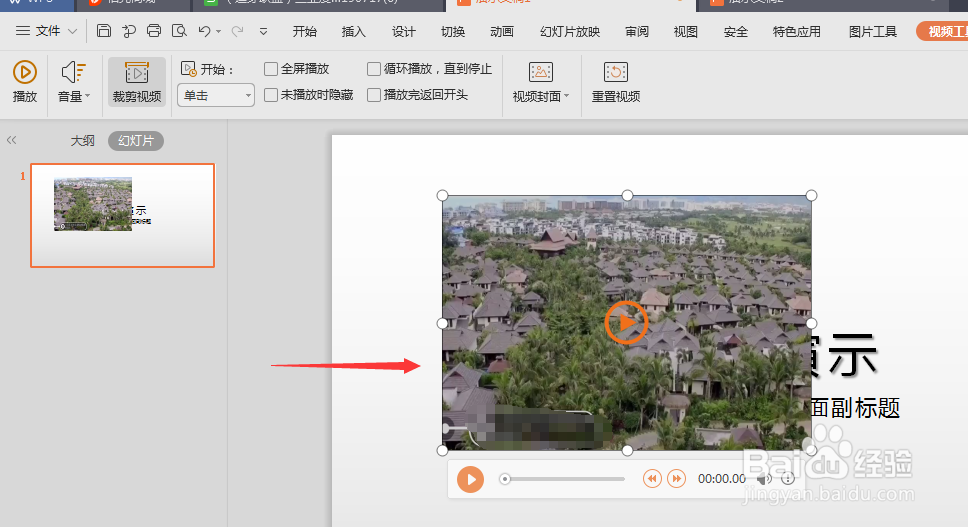This screenshot has width=968, height=527.
Task: Click the large title text 示
Action: pyautogui.click(x=853, y=355)
